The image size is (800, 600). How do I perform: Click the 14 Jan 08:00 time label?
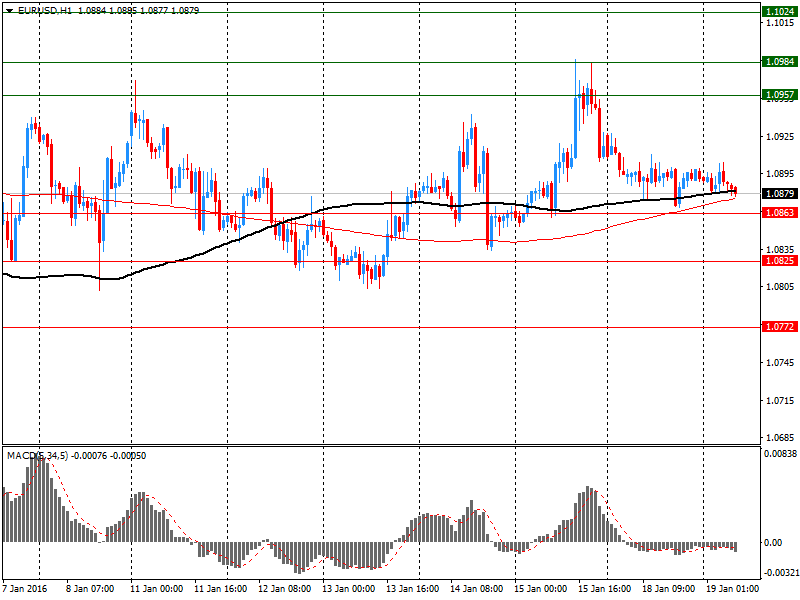pos(477,589)
